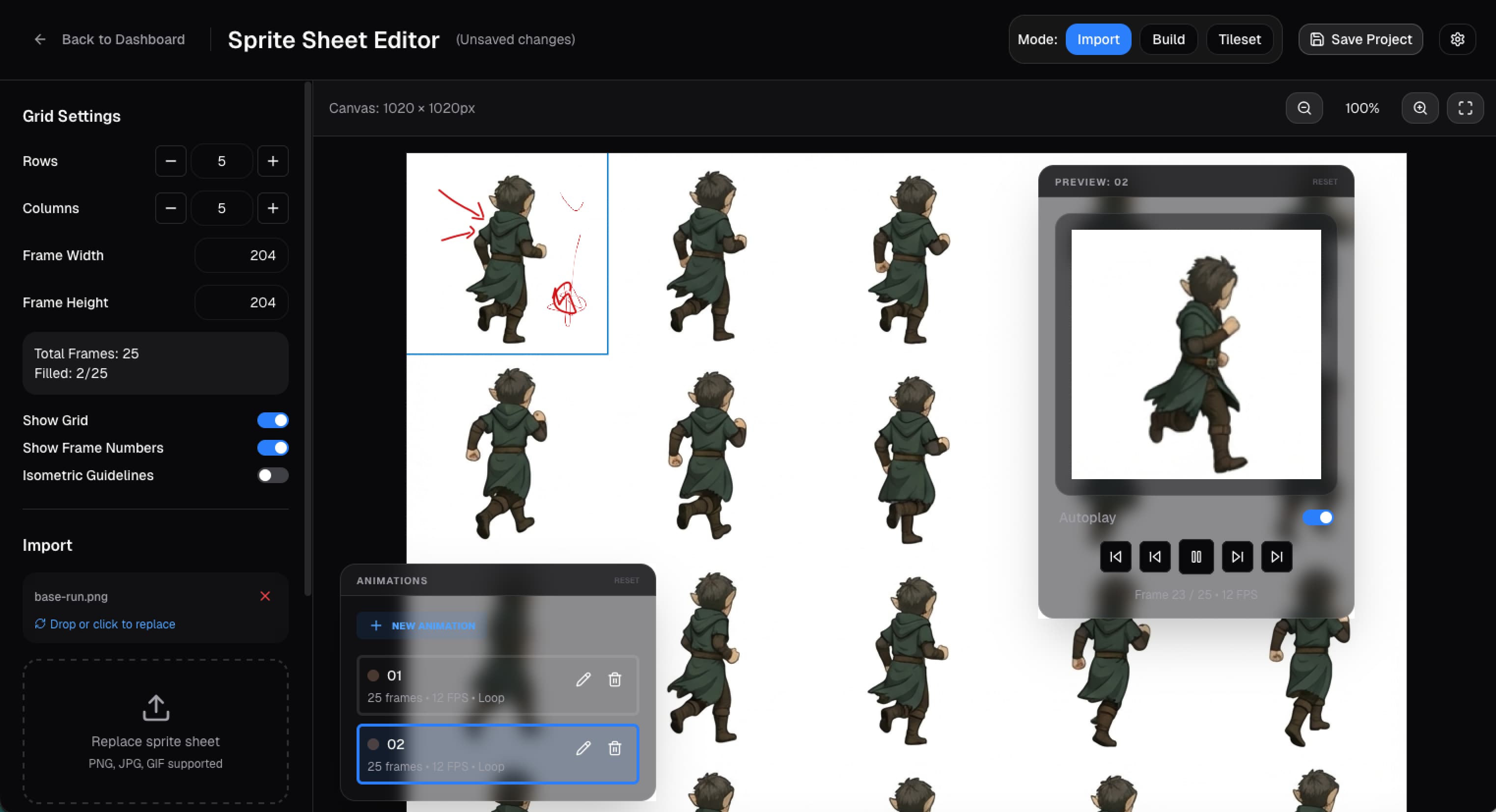
Task: Enter fullscreen canvas view
Action: (x=1465, y=108)
